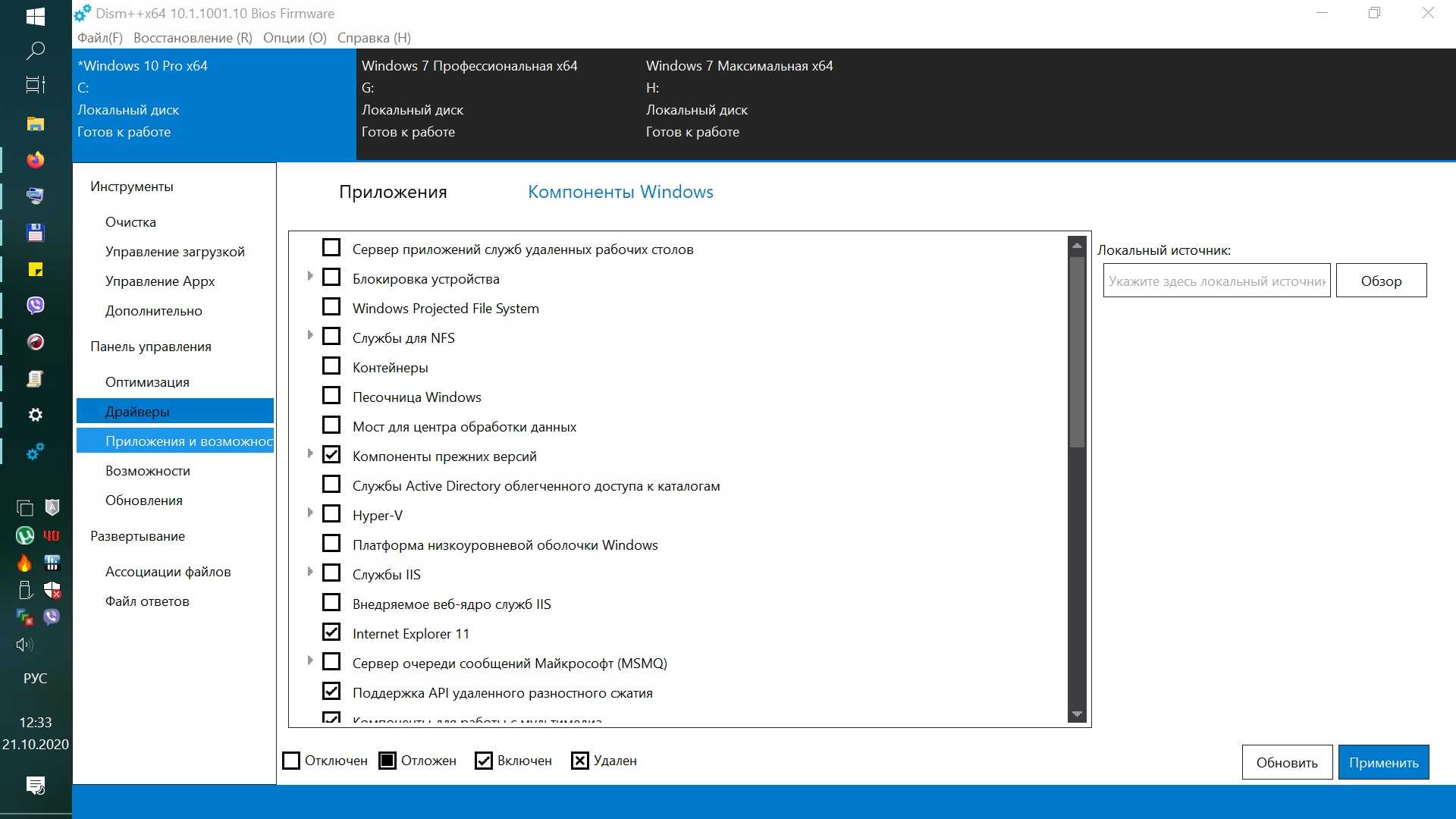Click the Windows Start button
The width and height of the screenshot is (1456, 819).
(x=35, y=16)
